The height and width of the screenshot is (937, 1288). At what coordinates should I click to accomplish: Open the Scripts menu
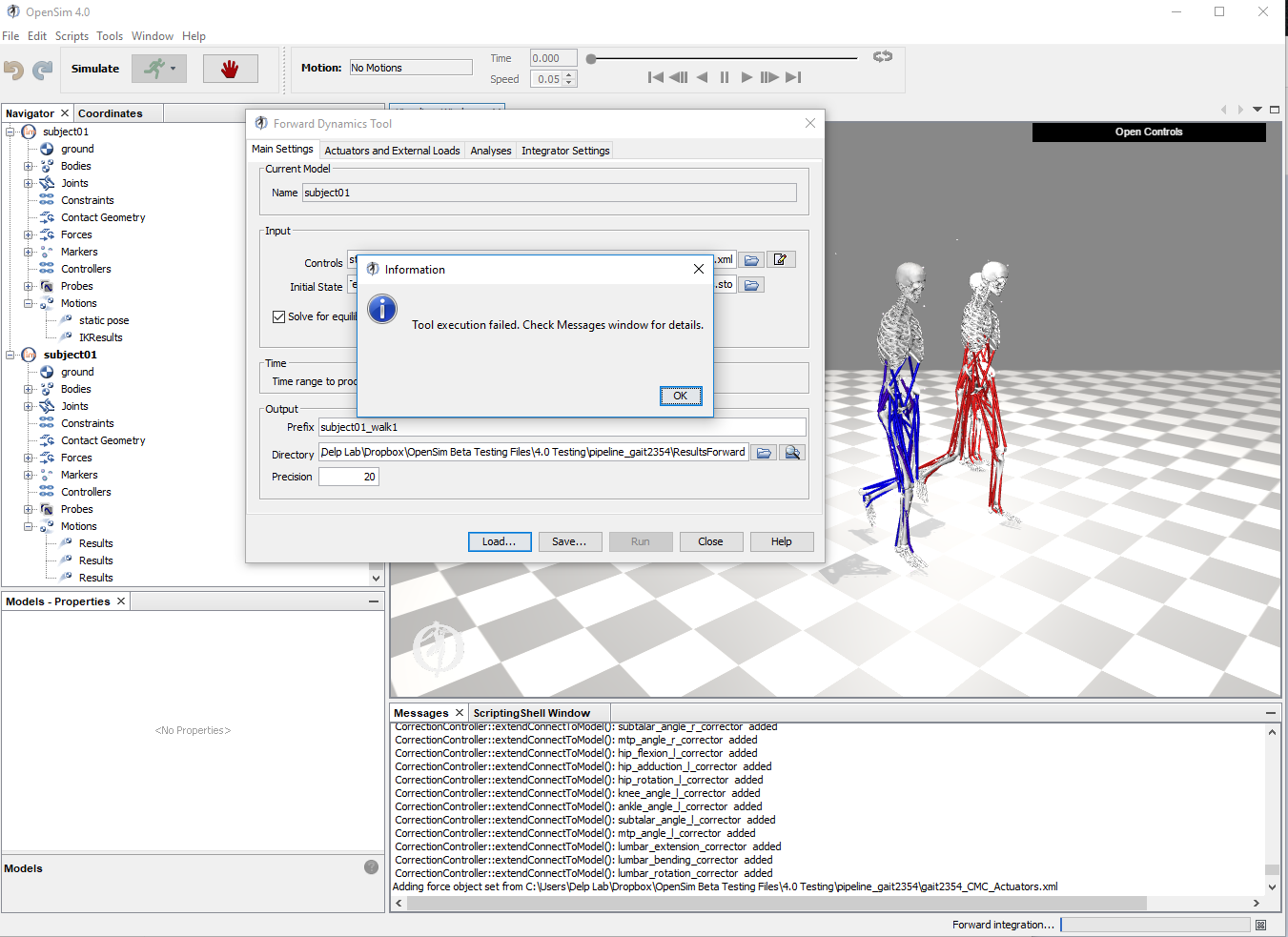pos(72,35)
